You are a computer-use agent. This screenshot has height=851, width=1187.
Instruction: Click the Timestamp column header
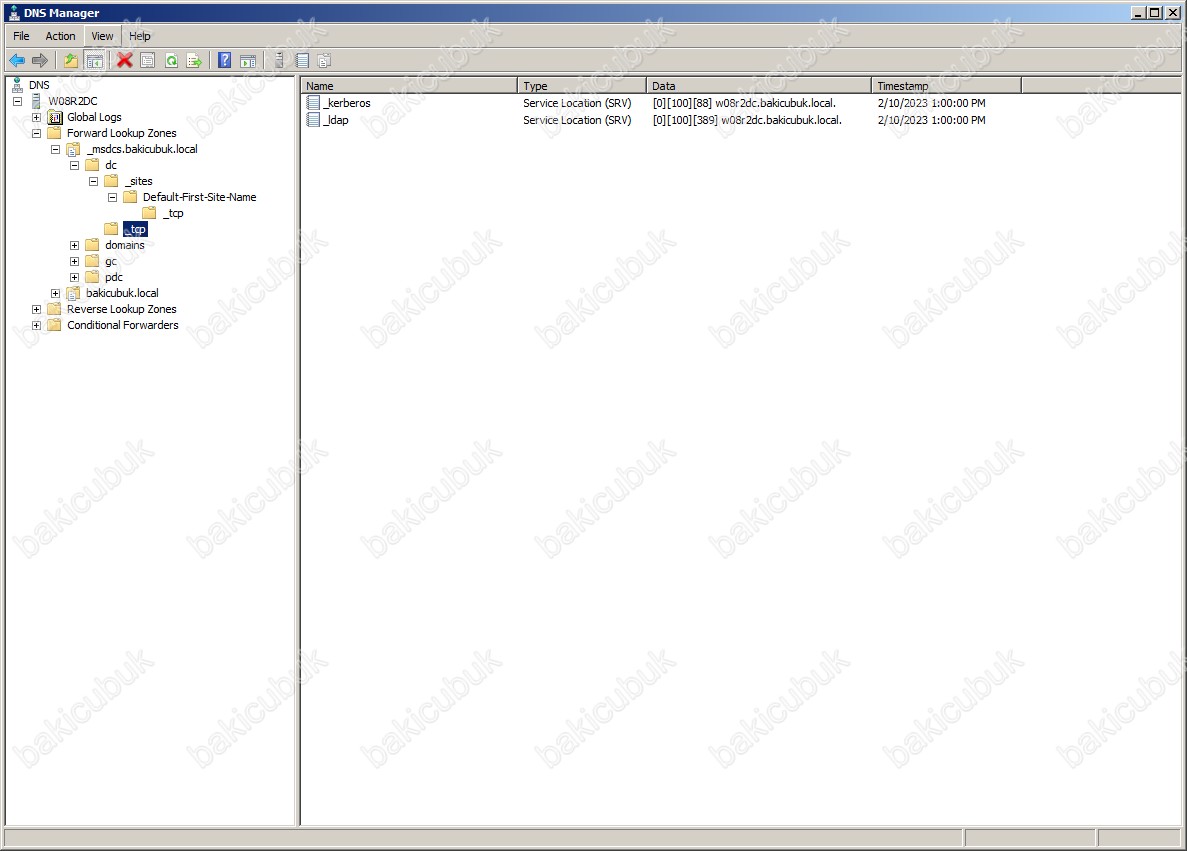945,86
